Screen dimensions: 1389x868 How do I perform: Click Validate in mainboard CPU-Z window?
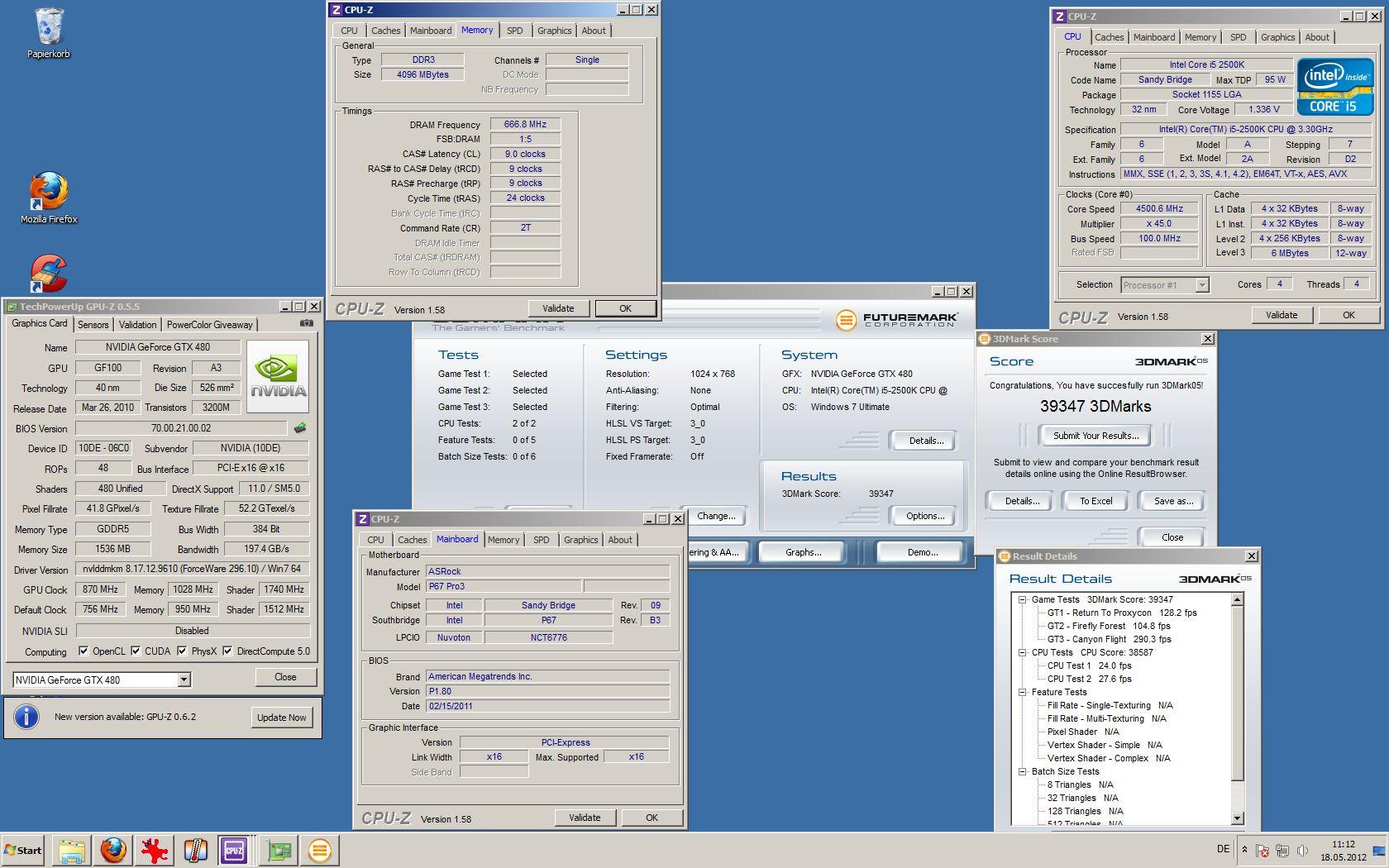[585, 818]
